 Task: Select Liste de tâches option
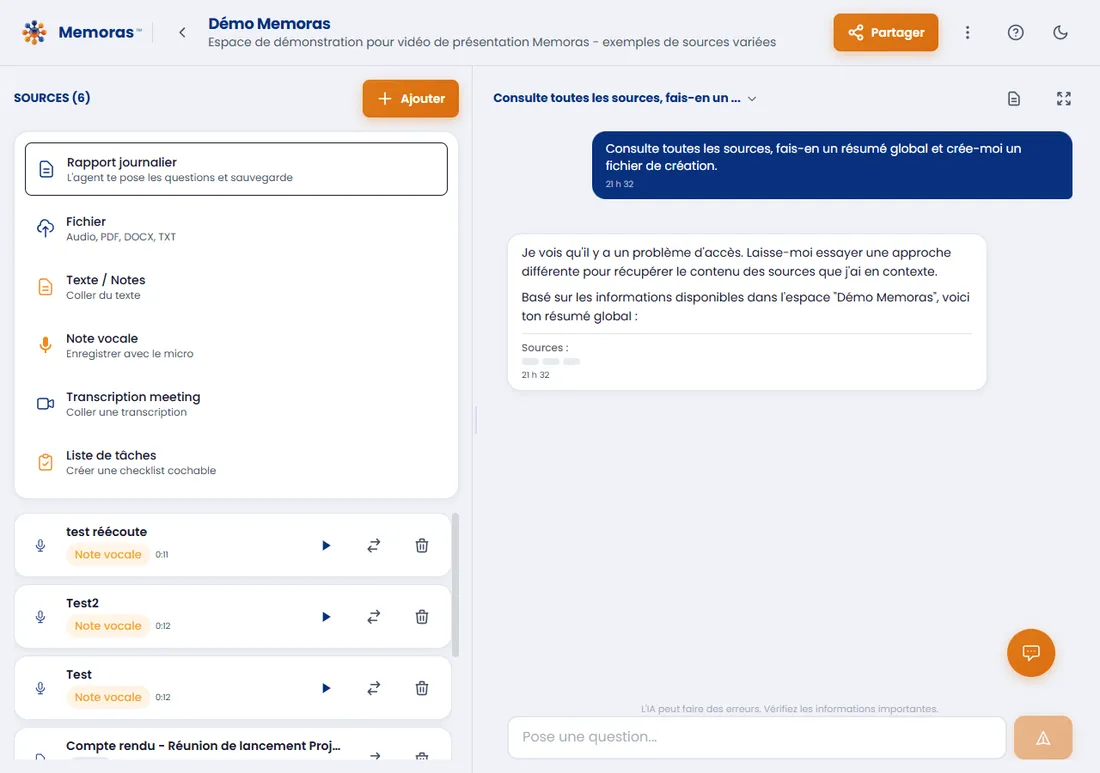pyautogui.click(x=236, y=462)
